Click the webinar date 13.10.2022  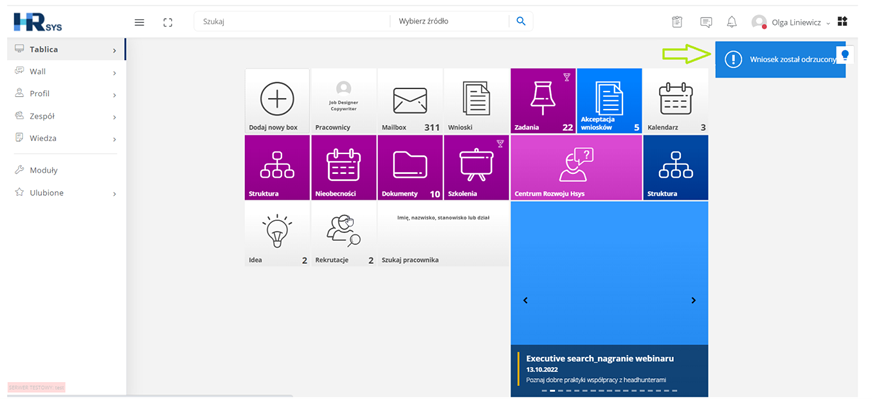click(542, 370)
